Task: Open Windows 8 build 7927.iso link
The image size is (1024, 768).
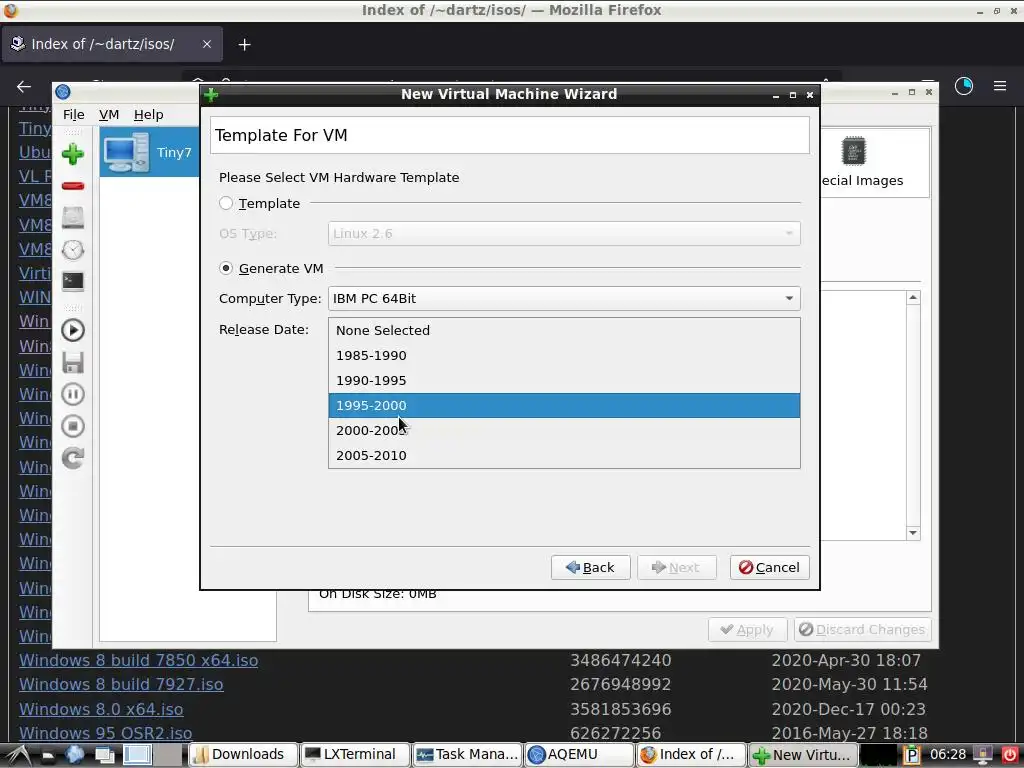Action: (121, 684)
